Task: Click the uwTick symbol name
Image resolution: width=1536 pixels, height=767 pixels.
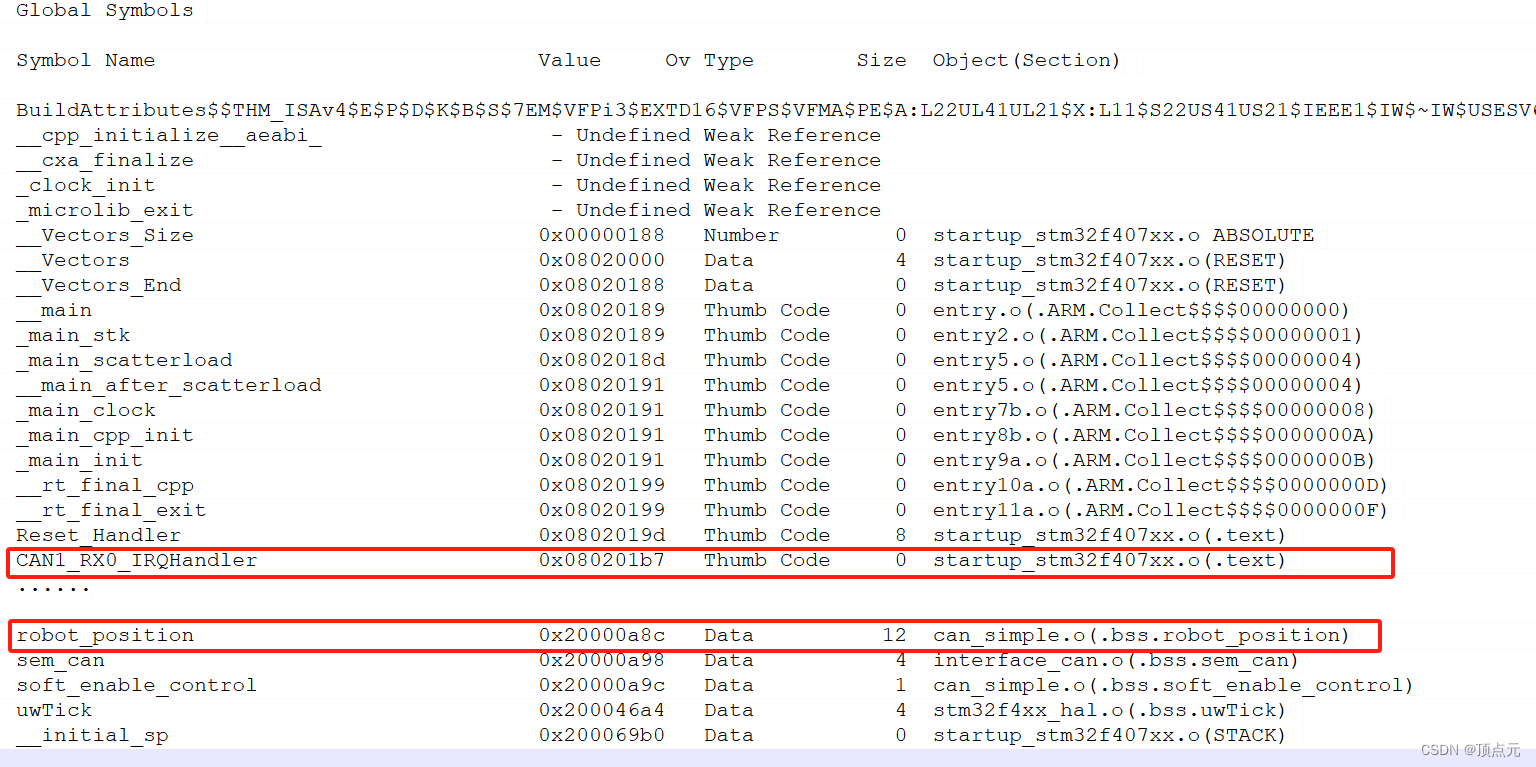Action: pos(54,710)
